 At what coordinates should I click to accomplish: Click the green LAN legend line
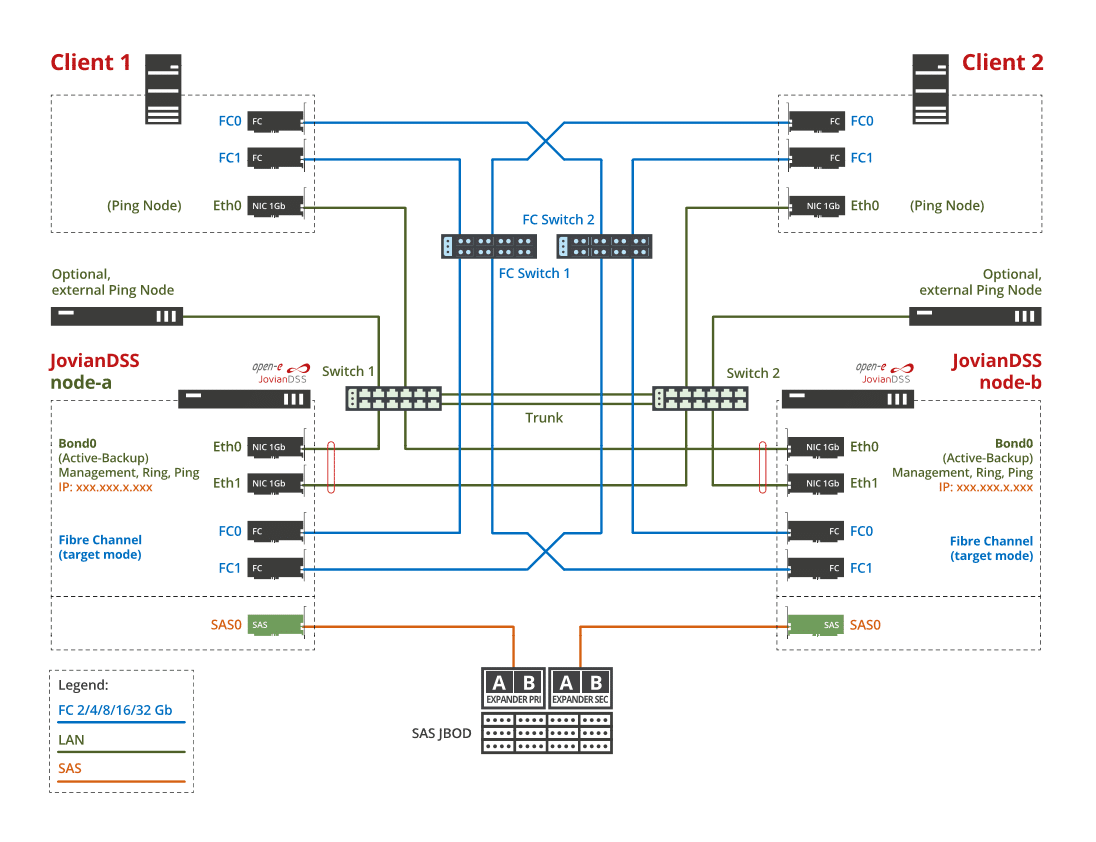coord(122,752)
